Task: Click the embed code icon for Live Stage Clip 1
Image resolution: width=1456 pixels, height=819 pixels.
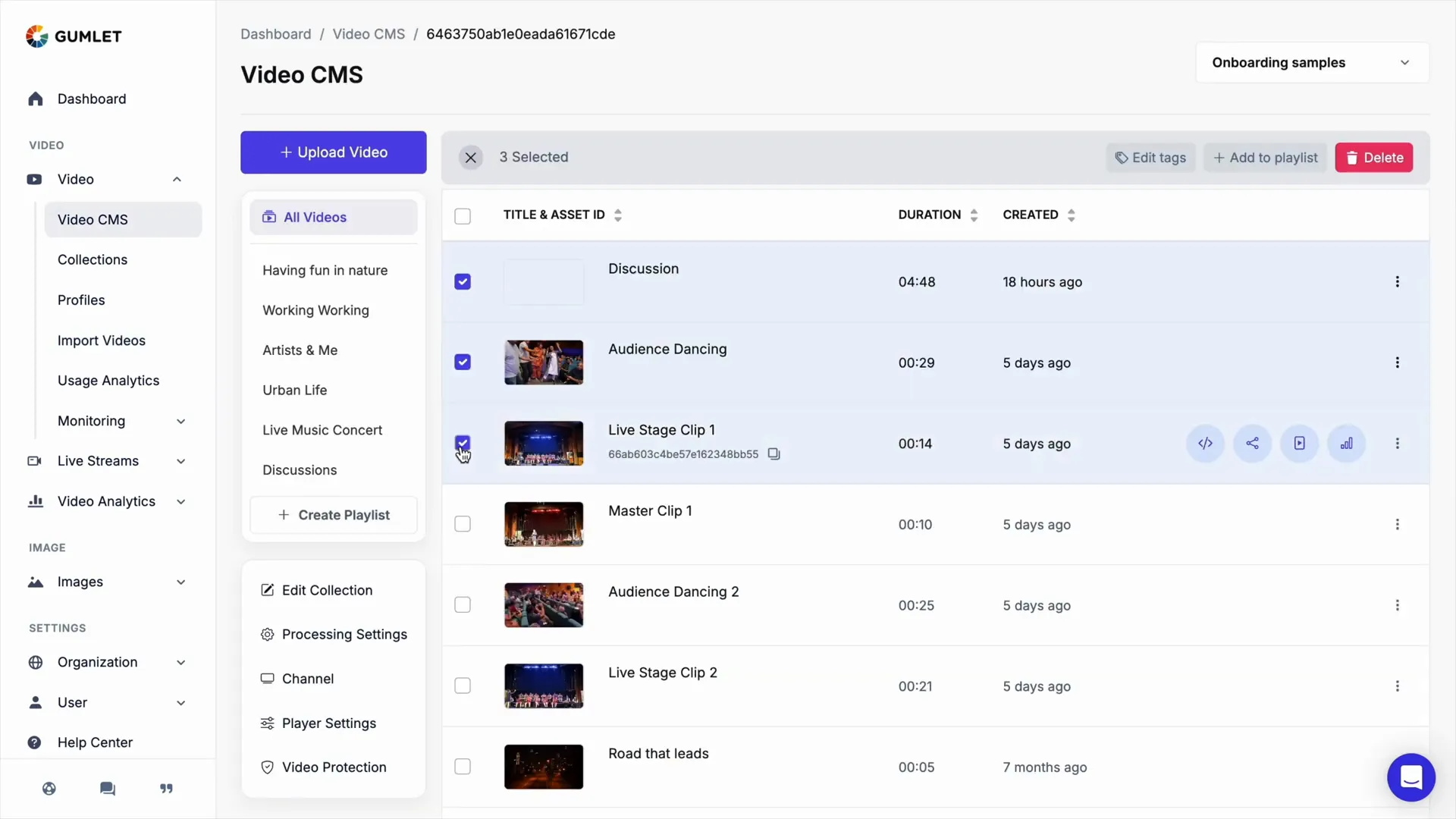Action: pos(1205,443)
